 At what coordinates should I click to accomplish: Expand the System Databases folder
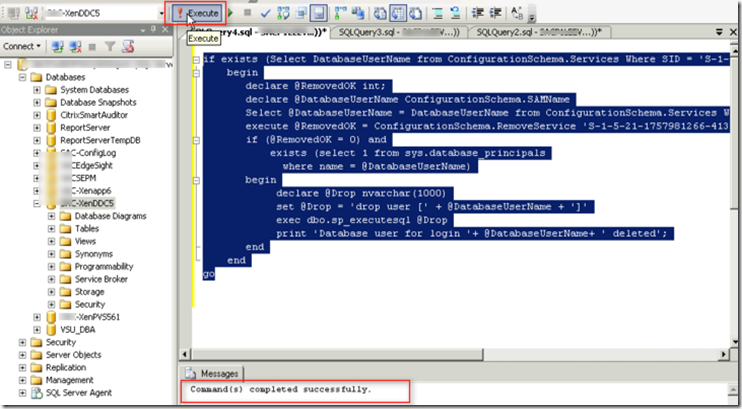[37, 90]
